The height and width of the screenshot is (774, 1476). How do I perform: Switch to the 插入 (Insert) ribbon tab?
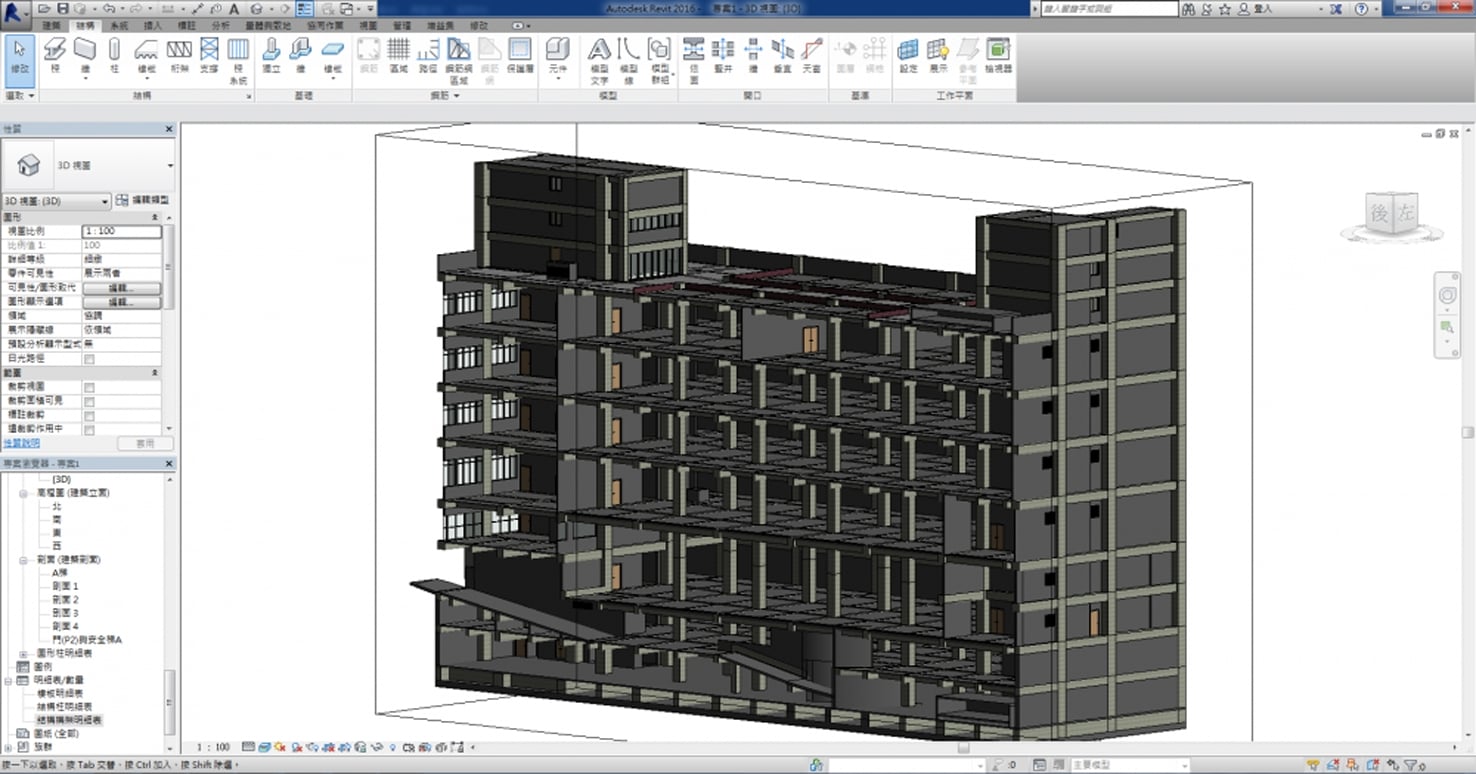click(x=153, y=25)
